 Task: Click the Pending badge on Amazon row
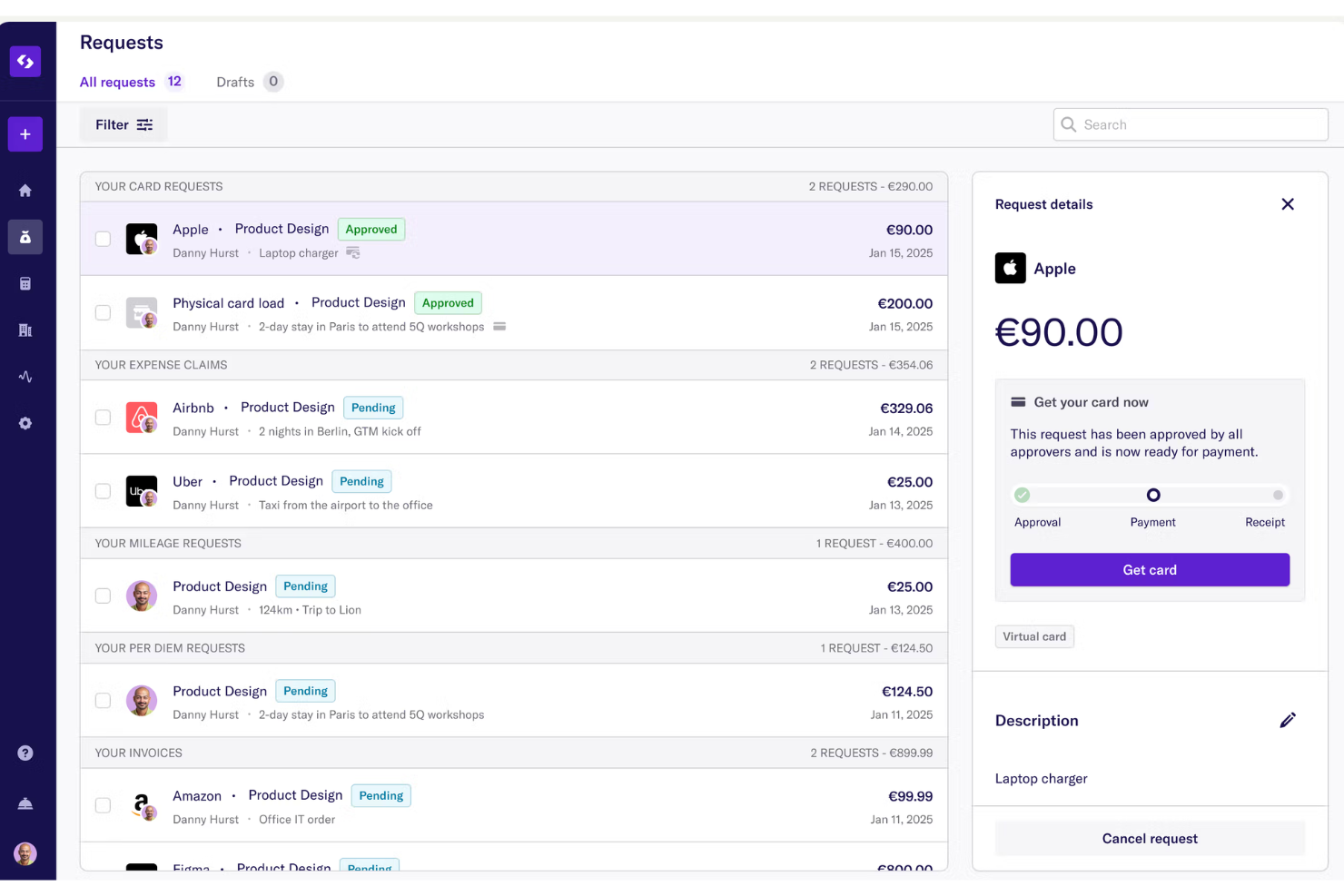point(381,795)
